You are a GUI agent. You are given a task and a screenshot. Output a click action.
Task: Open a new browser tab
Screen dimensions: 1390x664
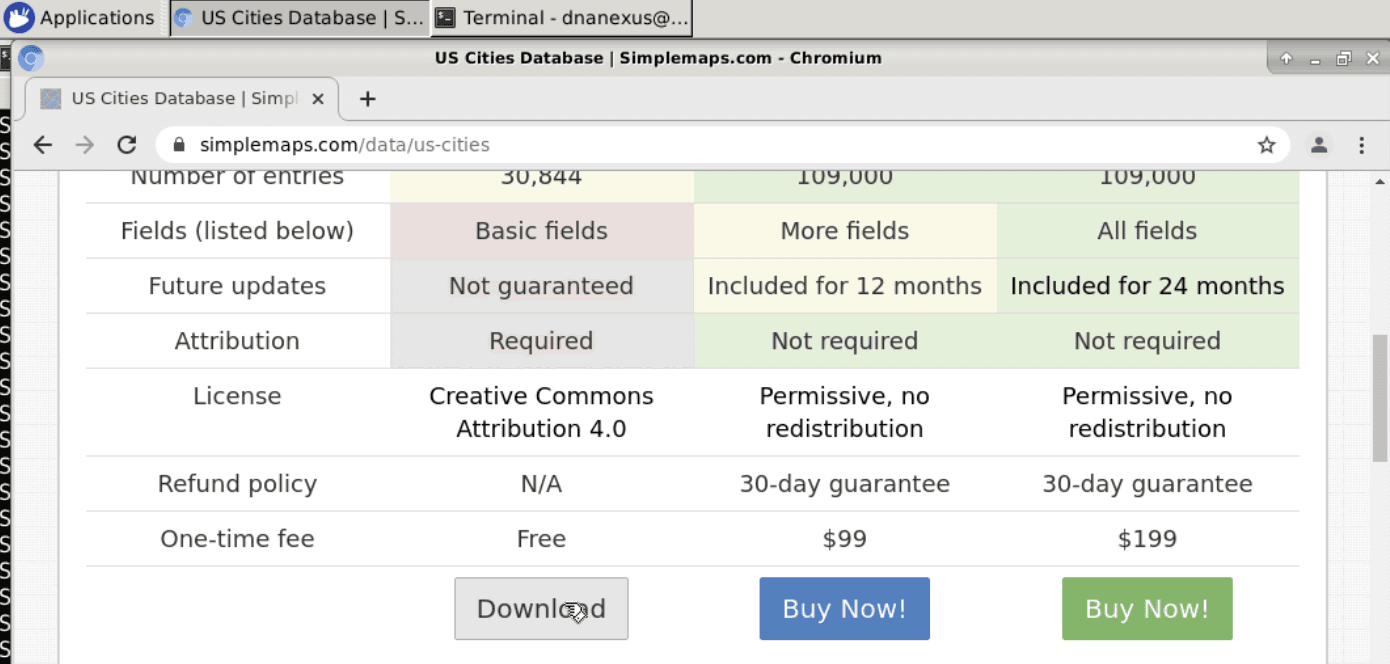[x=367, y=99]
